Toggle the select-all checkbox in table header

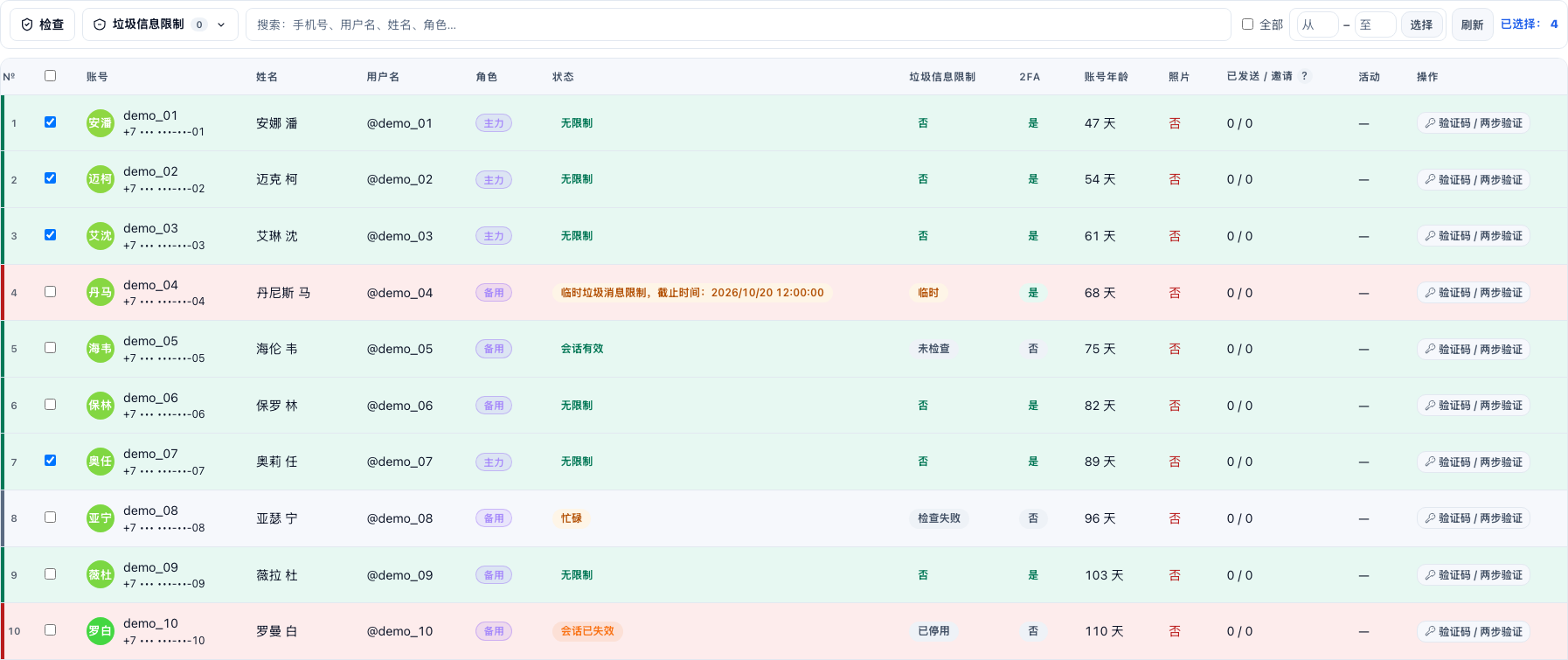coord(50,76)
